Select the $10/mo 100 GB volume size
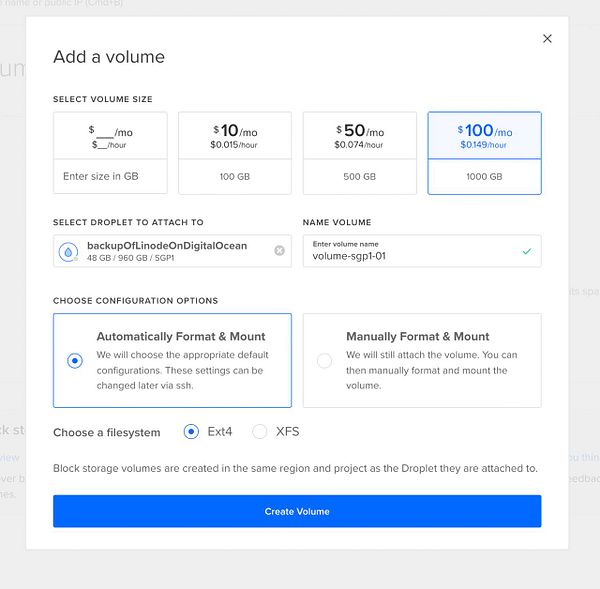600x589 pixels. pyautogui.click(x=235, y=153)
